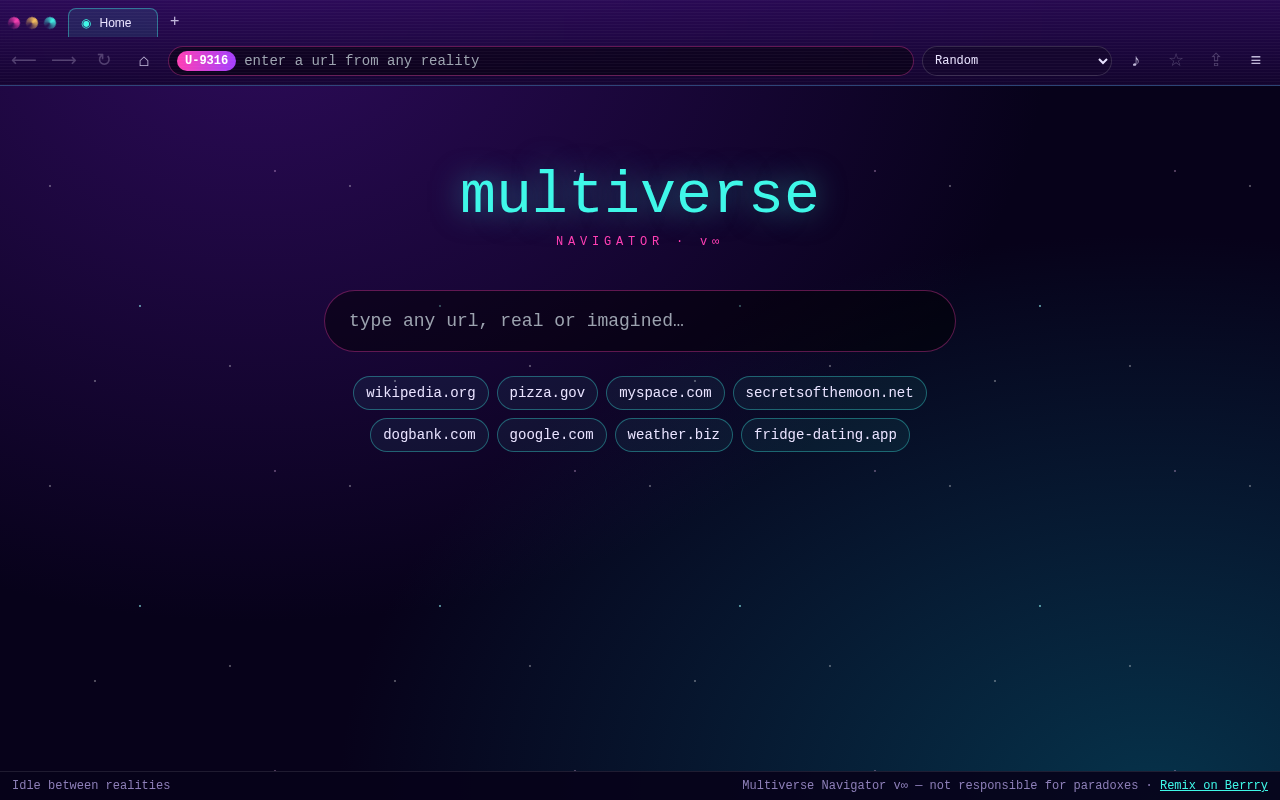Click the U-9316 universe badge
Screen dimensions: 1280x800
click(206, 61)
